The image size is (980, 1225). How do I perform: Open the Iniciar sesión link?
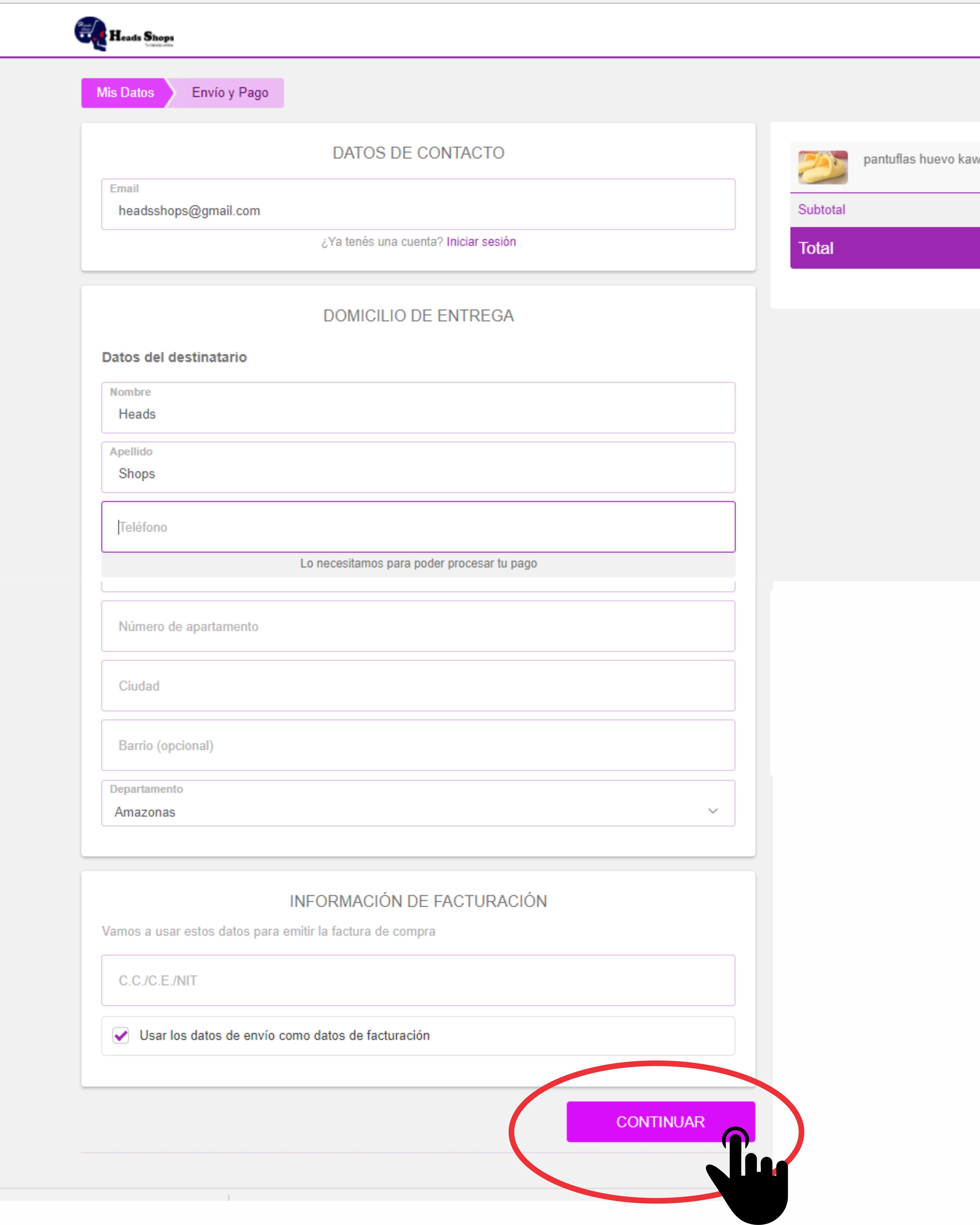click(481, 242)
